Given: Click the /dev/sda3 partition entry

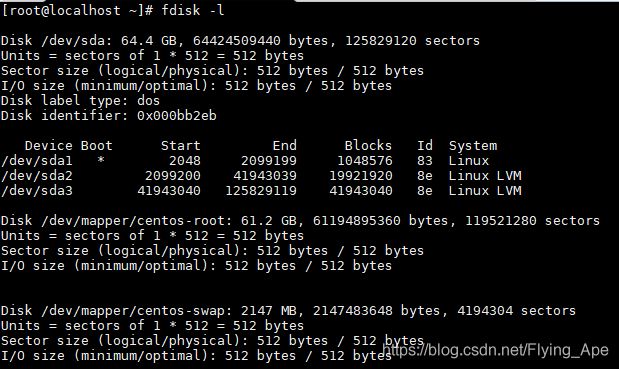Looking at the screenshot, I should 37,191.
